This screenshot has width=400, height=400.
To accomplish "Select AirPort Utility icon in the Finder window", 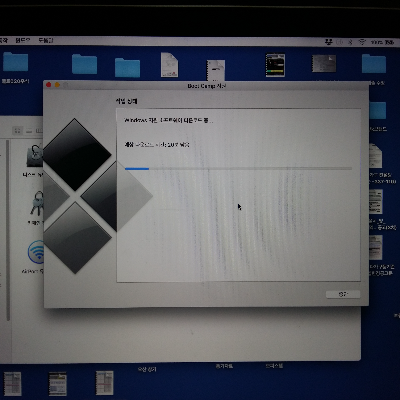I will coord(36,252).
